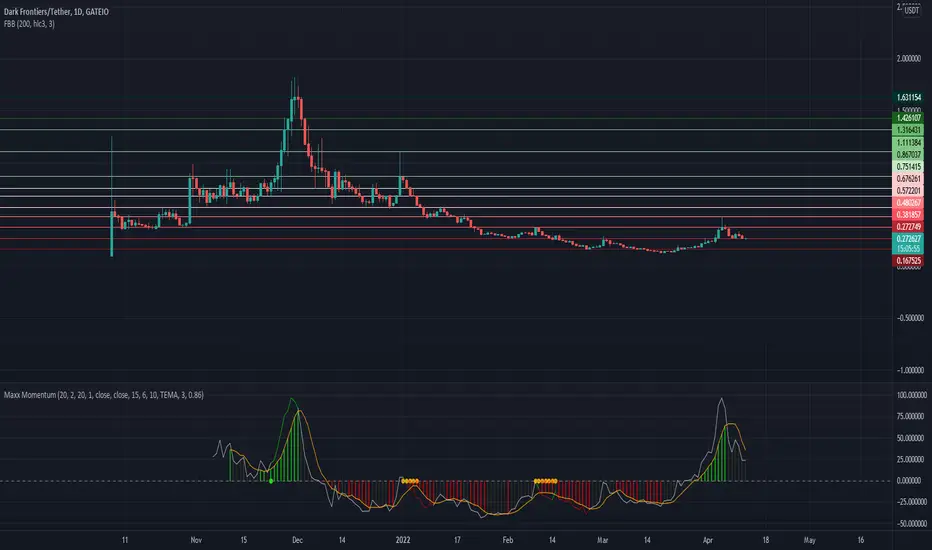Click the -0.500000 price axis value
Screen dimensions: 932x550
[x=909, y=318]
